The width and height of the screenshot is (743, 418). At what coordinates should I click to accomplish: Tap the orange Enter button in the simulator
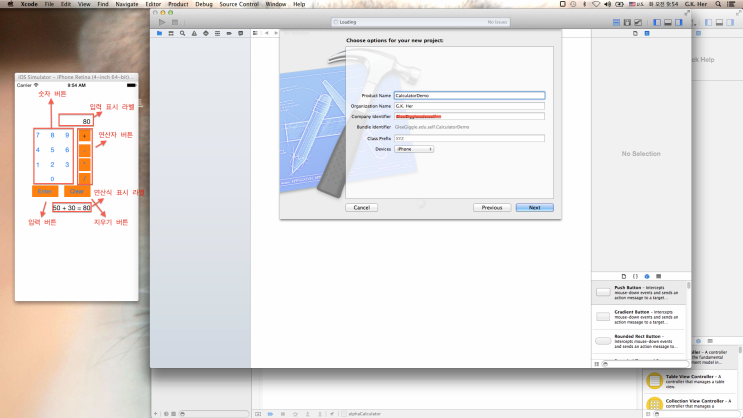point(45,191)
